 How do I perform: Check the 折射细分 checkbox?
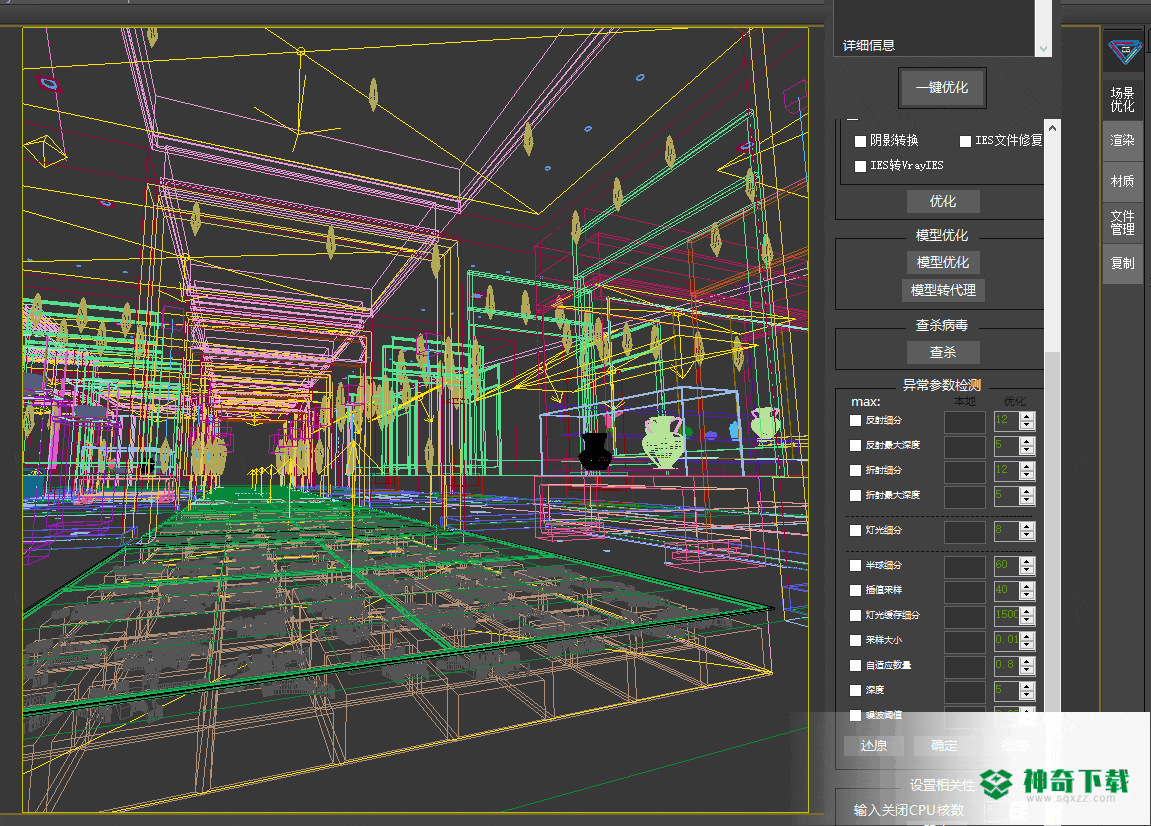[x=855, y=471]
